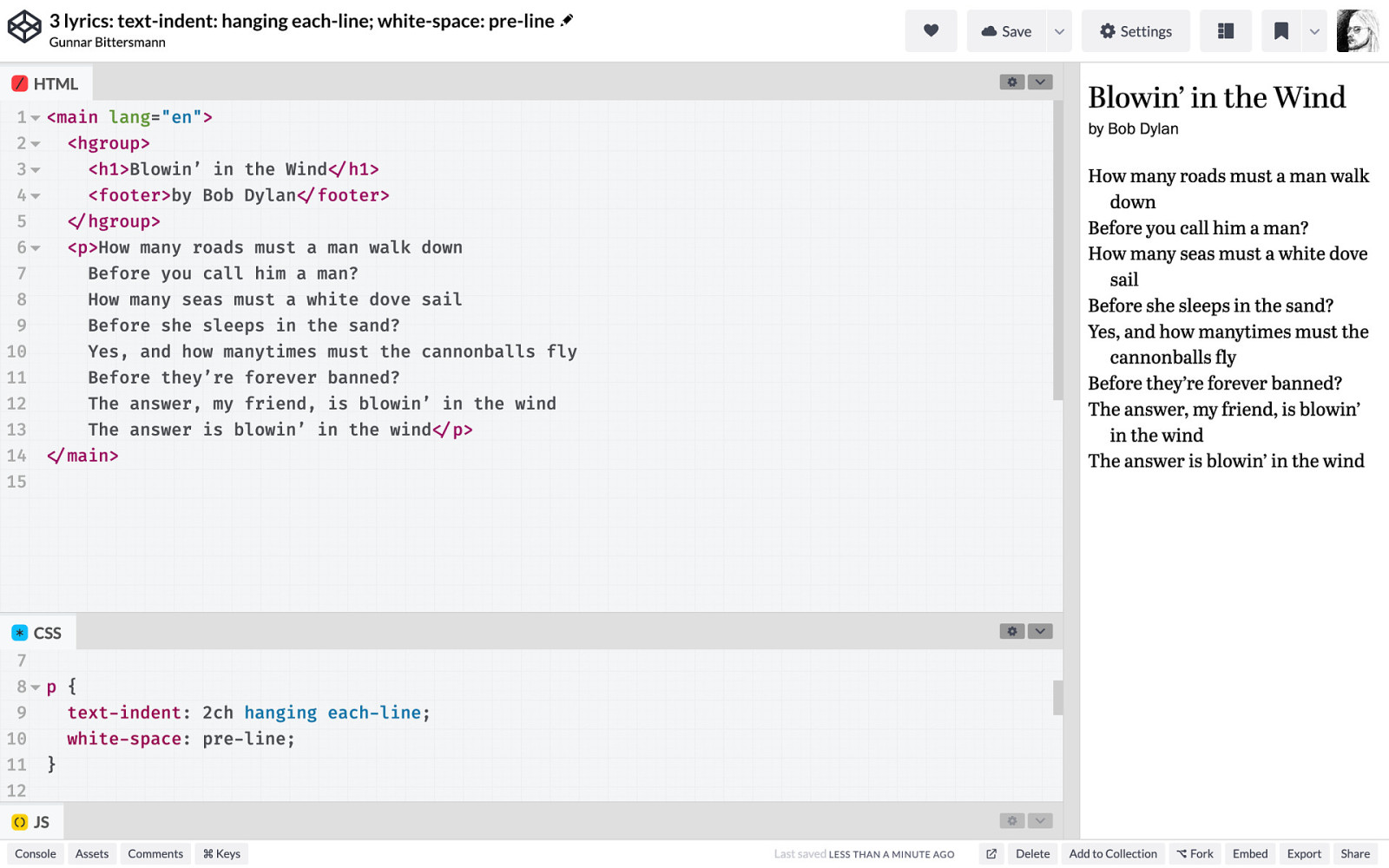The height and width of the screenshot is (868, 1389).
Task: Click author name Gunnar Bittersmann
Action: (107, 43)
